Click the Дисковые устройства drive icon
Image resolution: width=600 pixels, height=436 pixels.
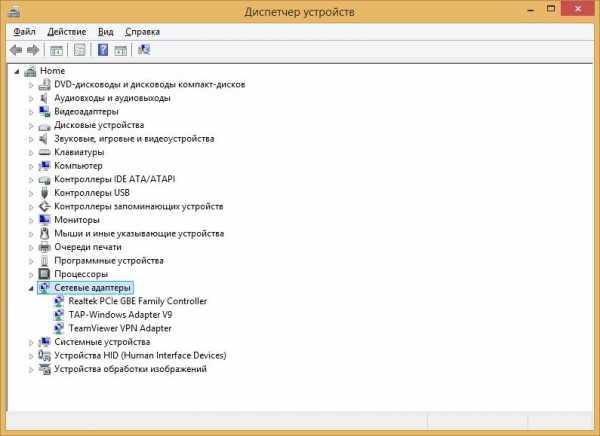click(44, 126)
